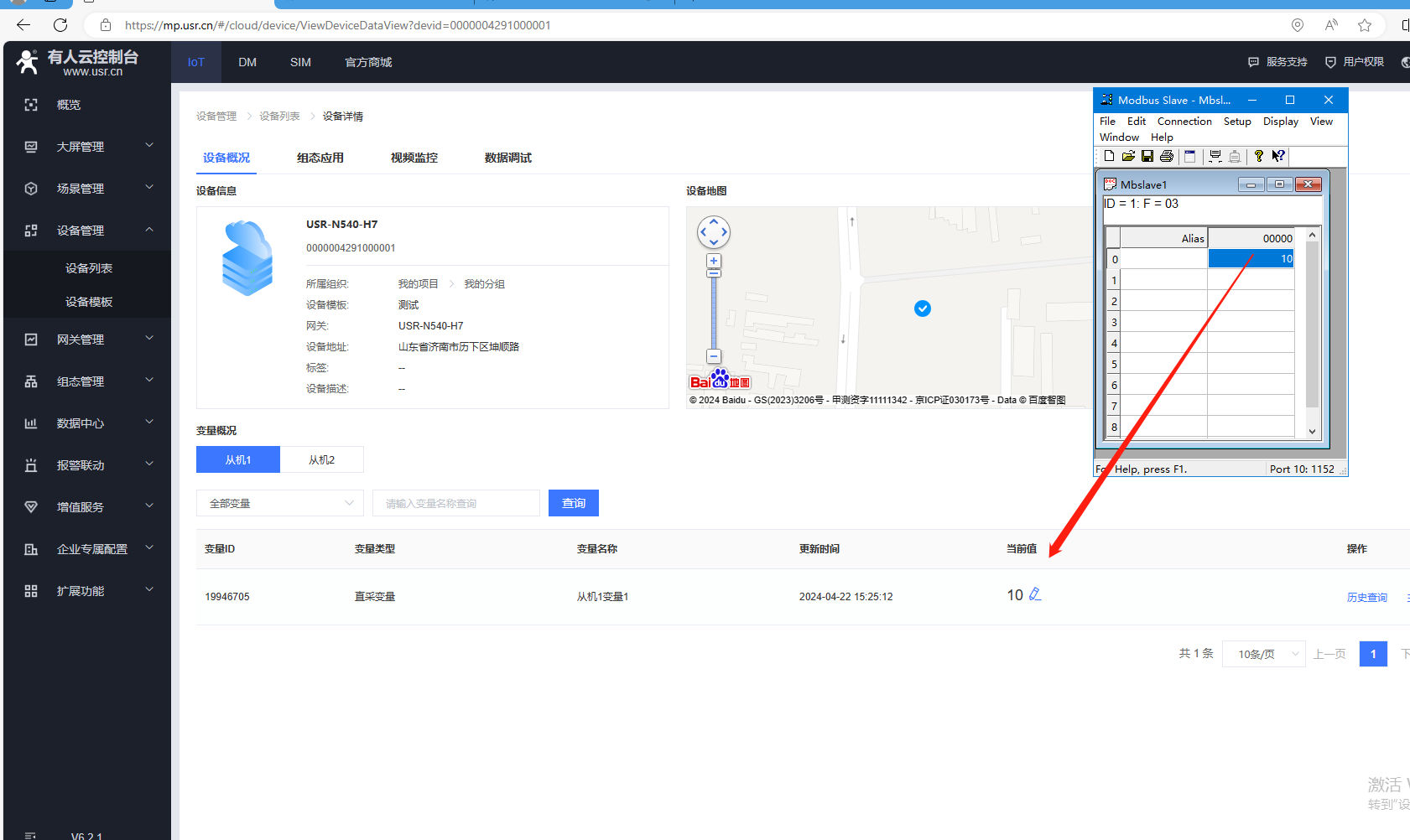Click the blue 查询 search button
This screenshot has width=1410, height=840.
574,503
